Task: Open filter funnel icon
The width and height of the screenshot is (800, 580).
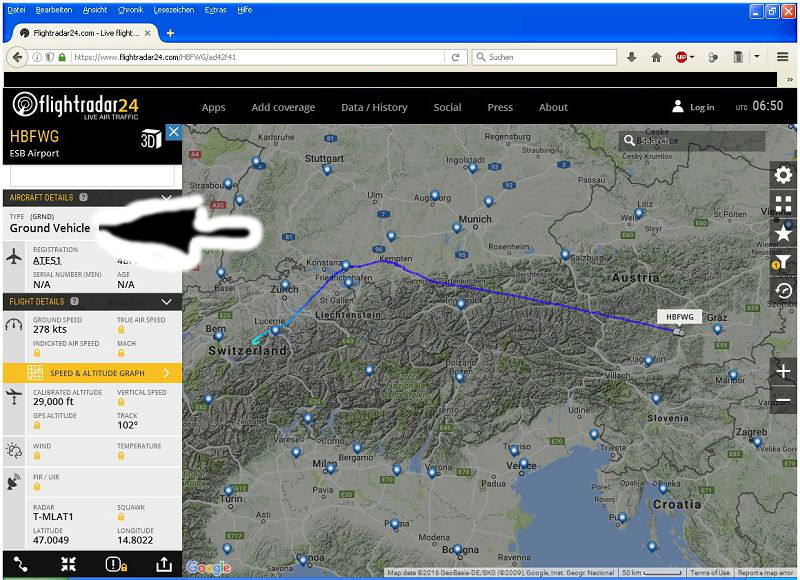Action: point(783,262)
